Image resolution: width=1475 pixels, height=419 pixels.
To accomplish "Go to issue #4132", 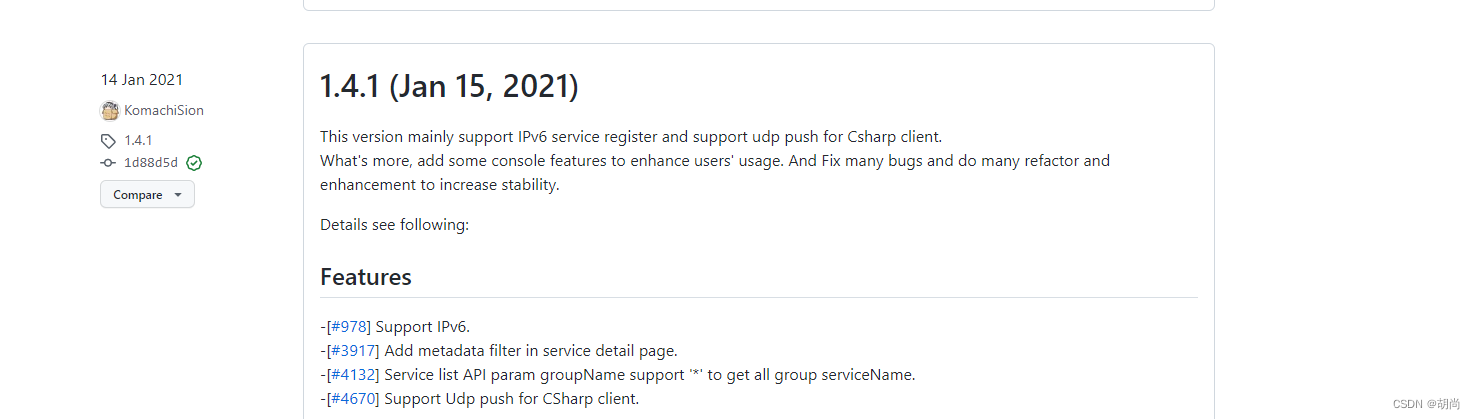I will click(x=353, y=375).
